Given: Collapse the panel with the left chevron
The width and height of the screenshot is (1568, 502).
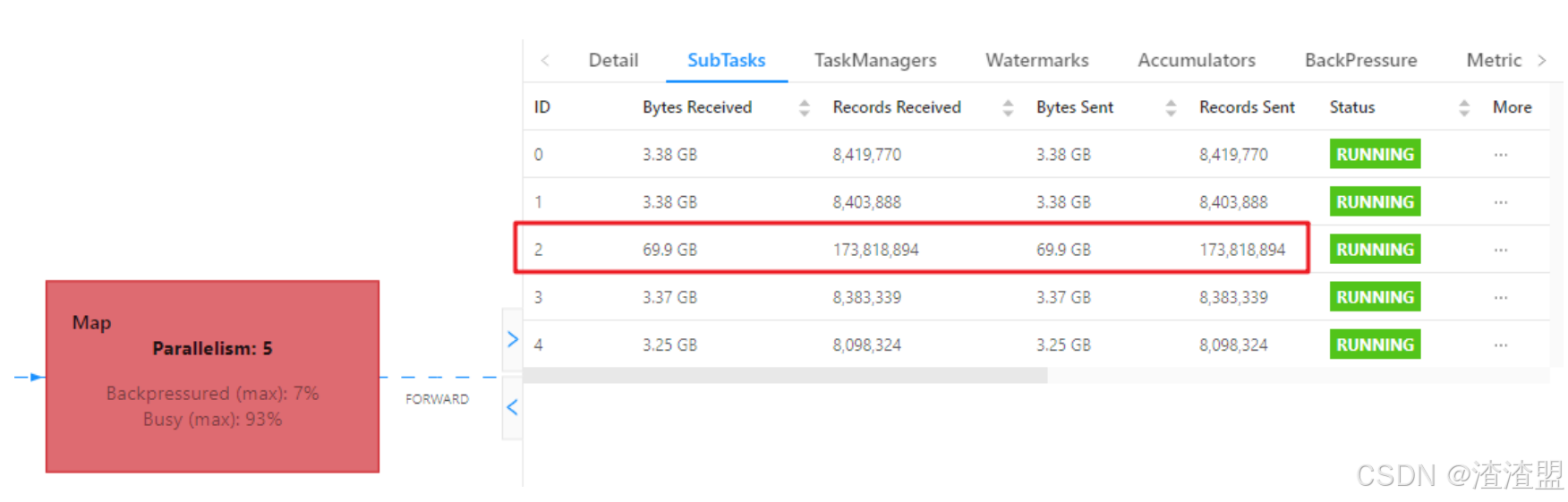Looking at the screenshot, I should pos(512,407).
